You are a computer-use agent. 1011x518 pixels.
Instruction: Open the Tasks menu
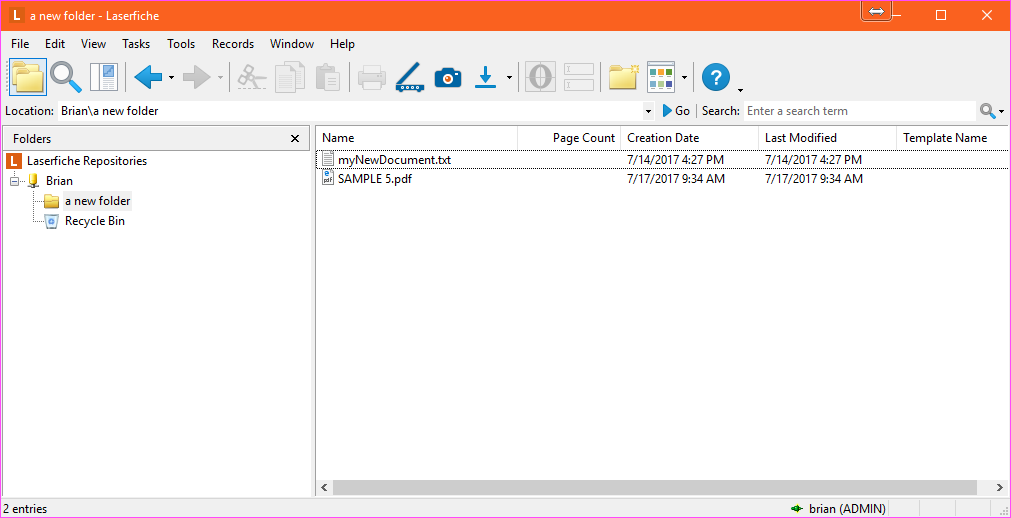[x=136, y=44]
